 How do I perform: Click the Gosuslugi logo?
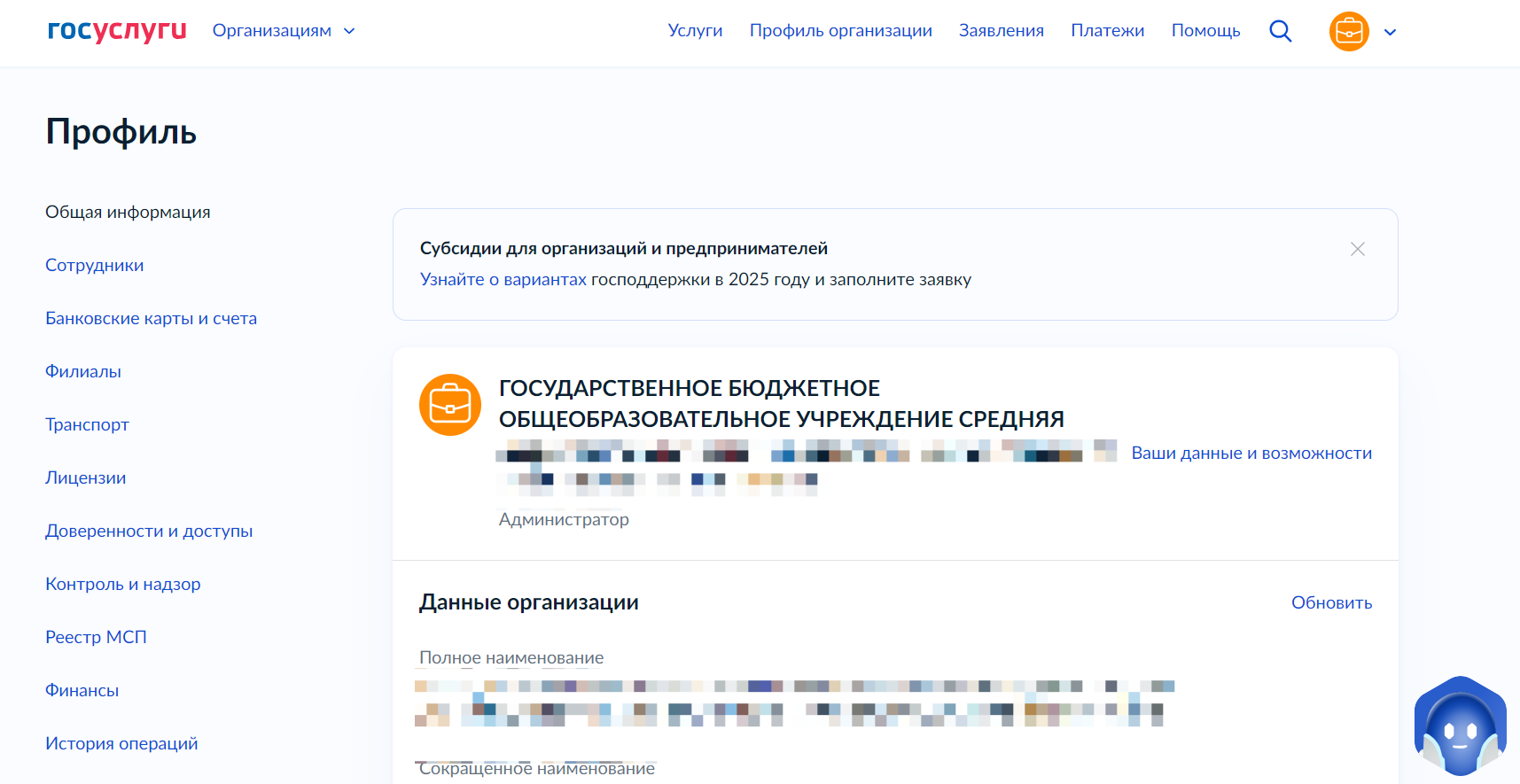(117, 30)
